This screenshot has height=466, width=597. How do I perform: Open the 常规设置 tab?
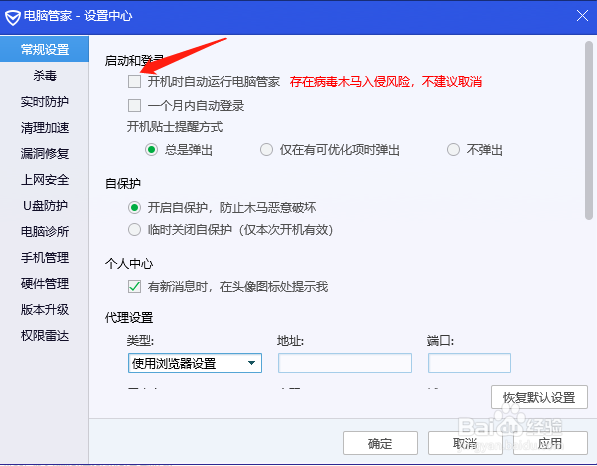pyautogui.click(x=45, y=49)
